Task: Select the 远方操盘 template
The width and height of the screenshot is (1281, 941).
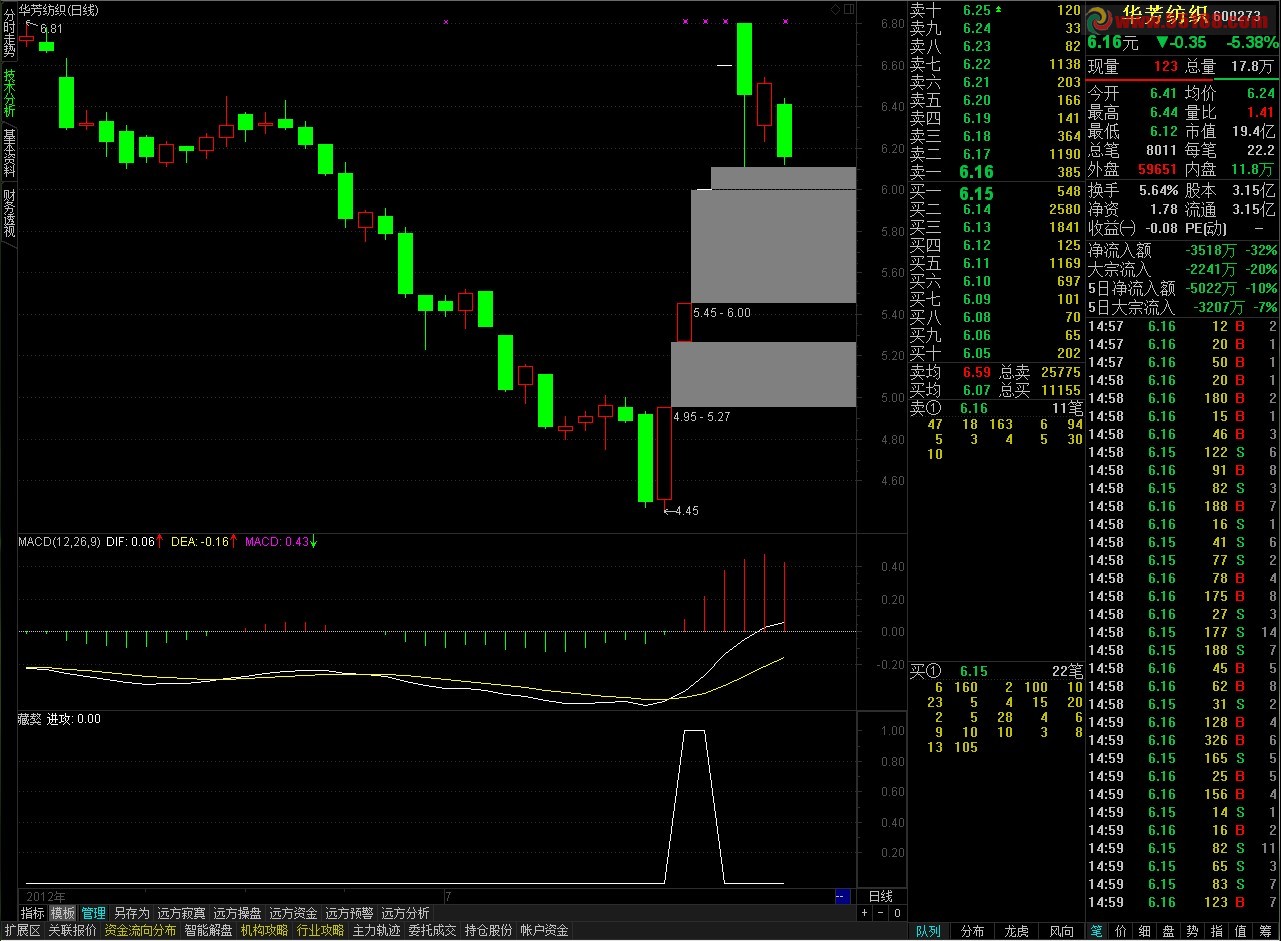Action: (237, 913)
